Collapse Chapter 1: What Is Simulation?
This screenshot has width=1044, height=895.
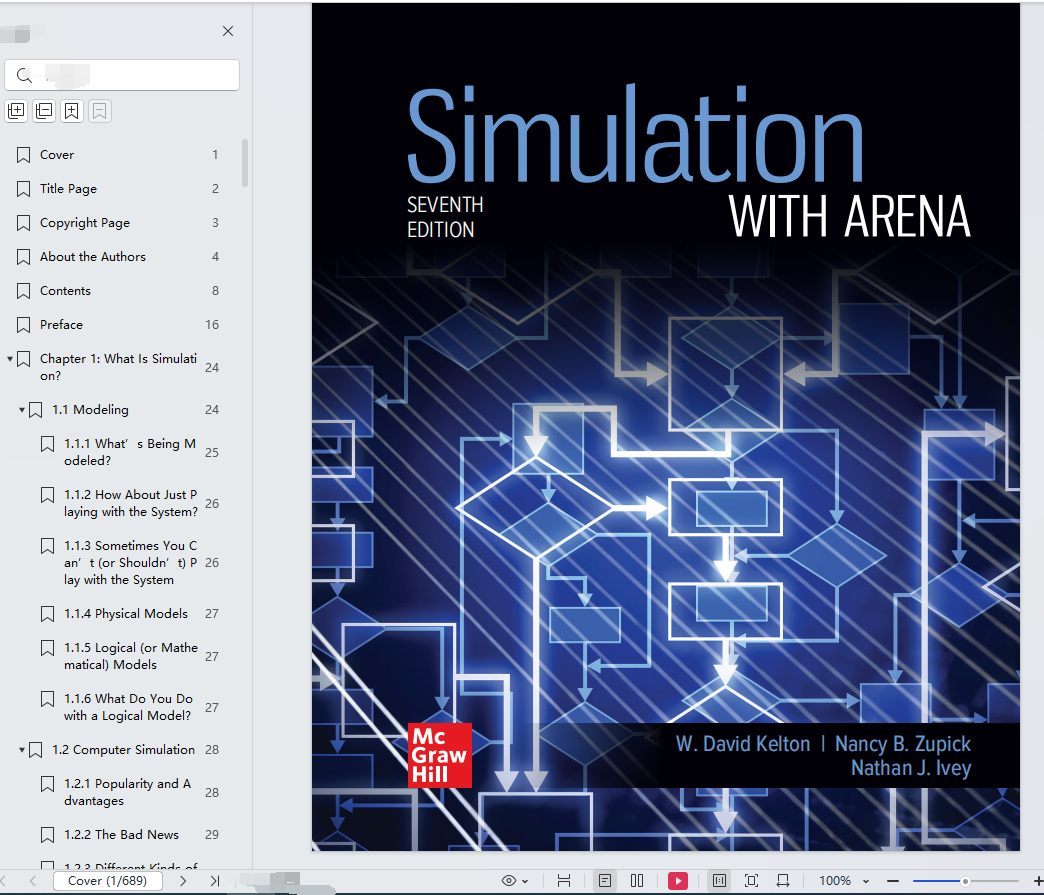tap(10, 359)
